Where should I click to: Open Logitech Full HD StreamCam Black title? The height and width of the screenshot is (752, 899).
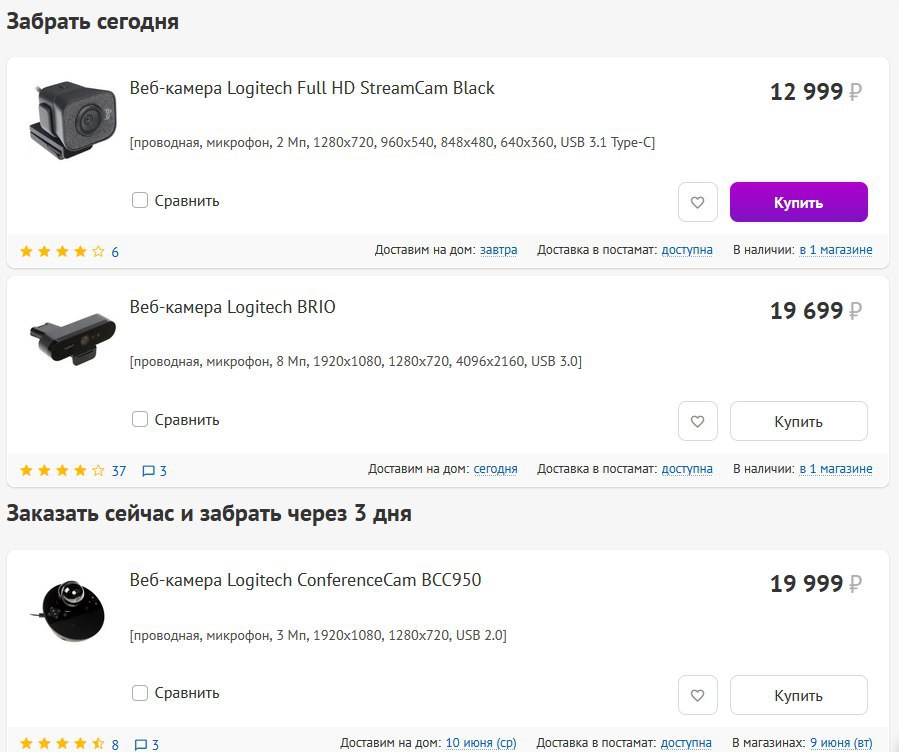[x=312, y=88]
